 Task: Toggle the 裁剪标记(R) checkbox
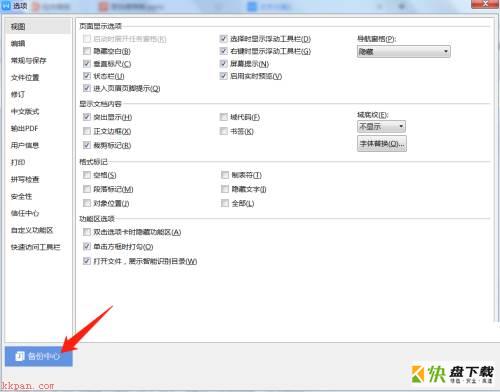[87, 145]
